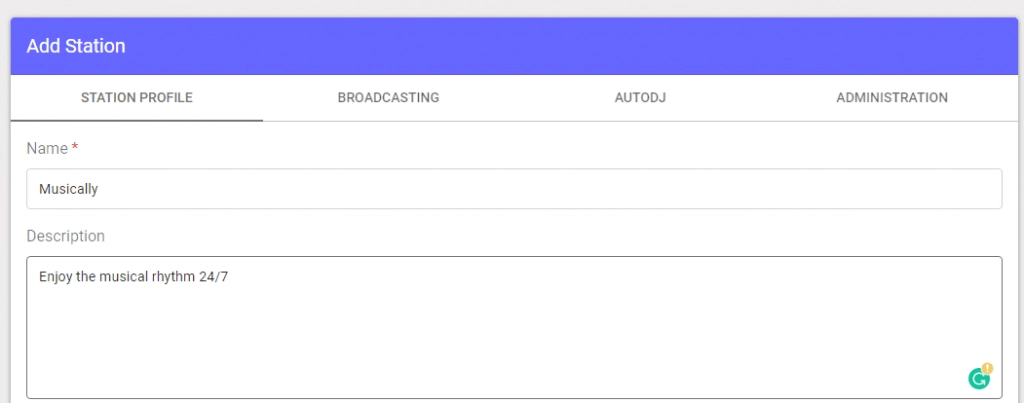Go to the Administration tab
The width and height of the screenshot is (1024, 403).
(x=891, y=98)
